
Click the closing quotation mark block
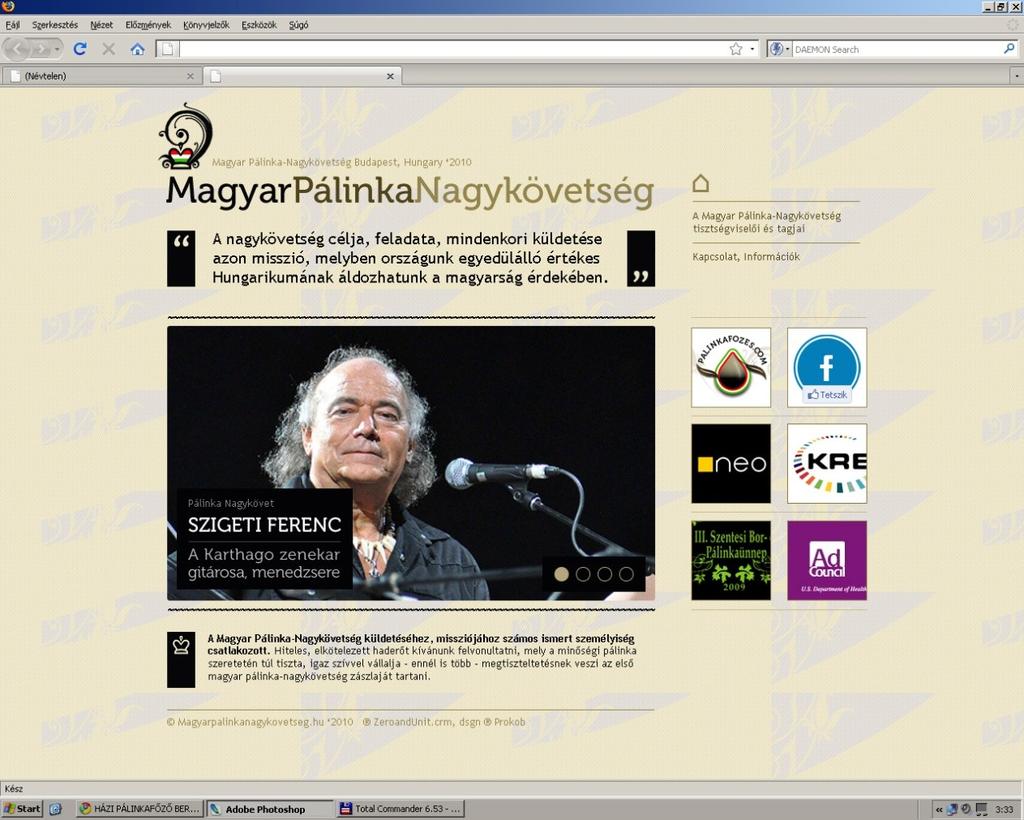641,259
